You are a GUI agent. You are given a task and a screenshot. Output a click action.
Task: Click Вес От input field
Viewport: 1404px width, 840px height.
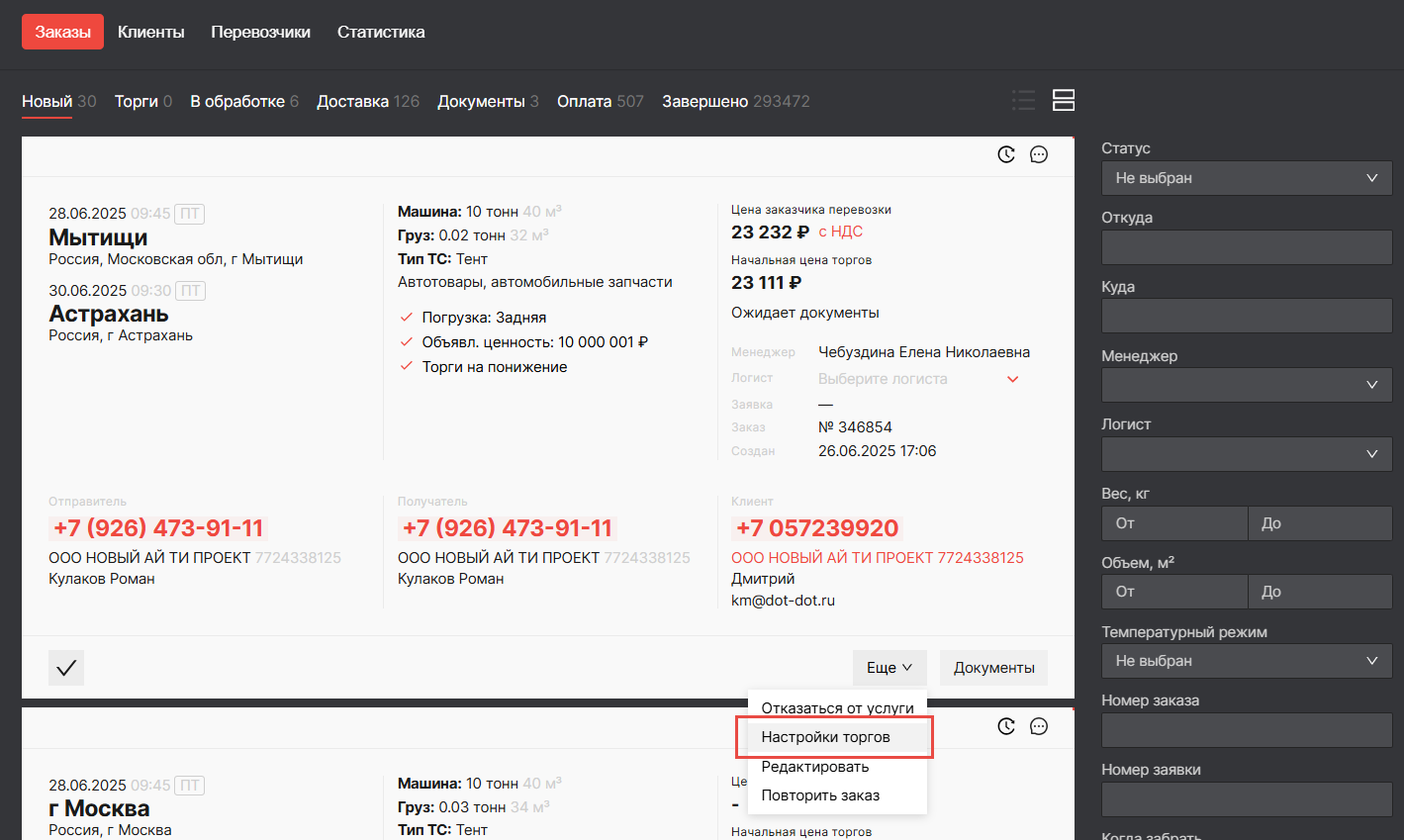point(1174,523)
